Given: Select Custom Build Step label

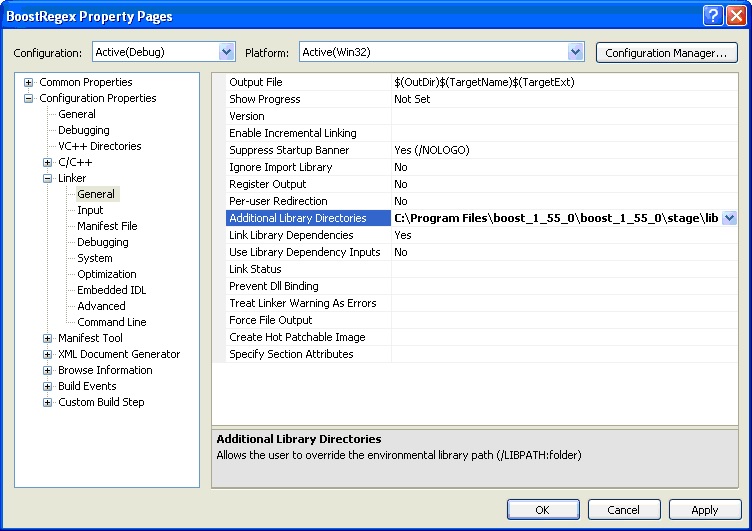Looking at the screenshot, I should pyautogui.click(x=101, y=402).
